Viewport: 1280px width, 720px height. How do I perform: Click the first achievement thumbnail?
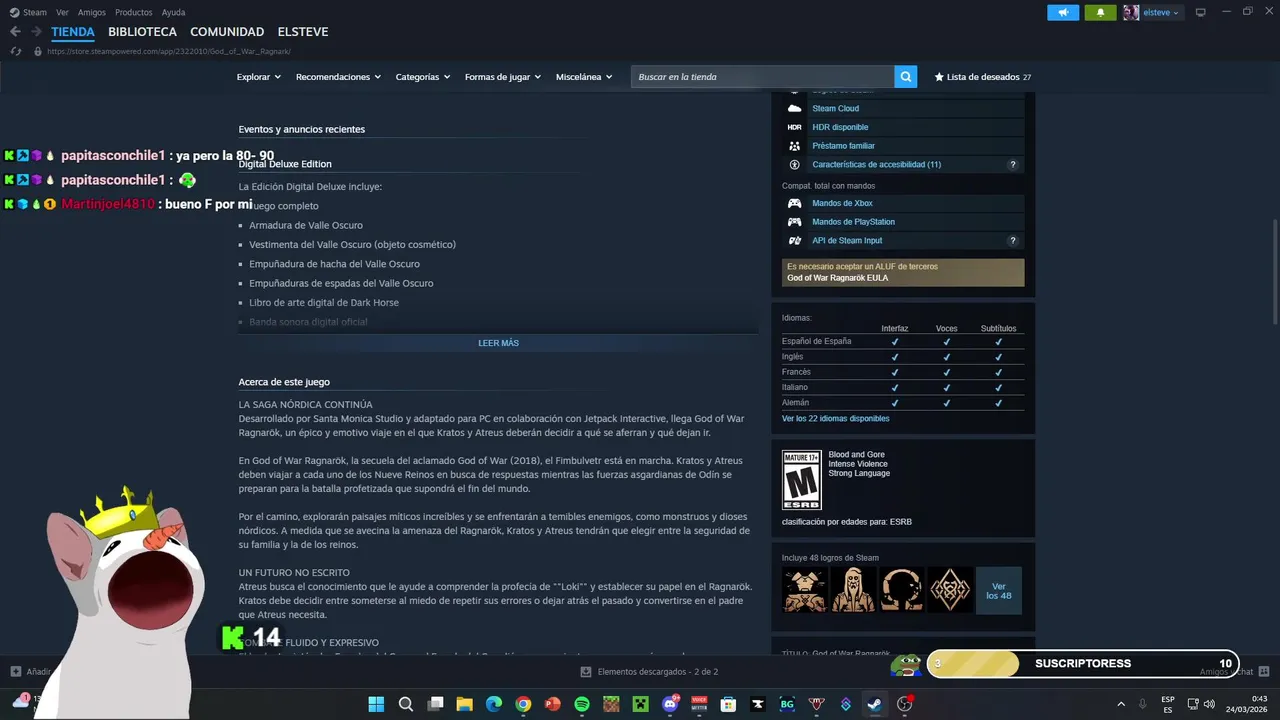[x=804, y=590]
